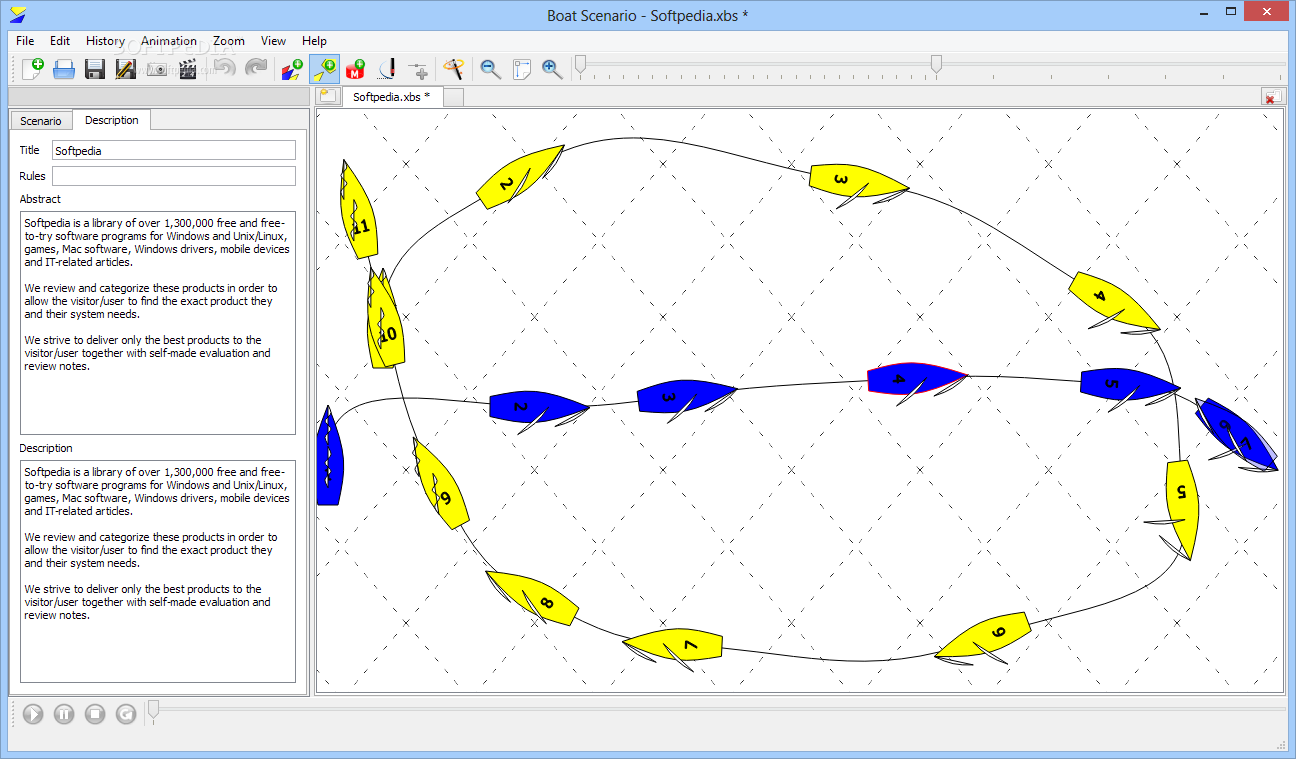
Task: Stop the animation
Action: click(x=95, y=714)
